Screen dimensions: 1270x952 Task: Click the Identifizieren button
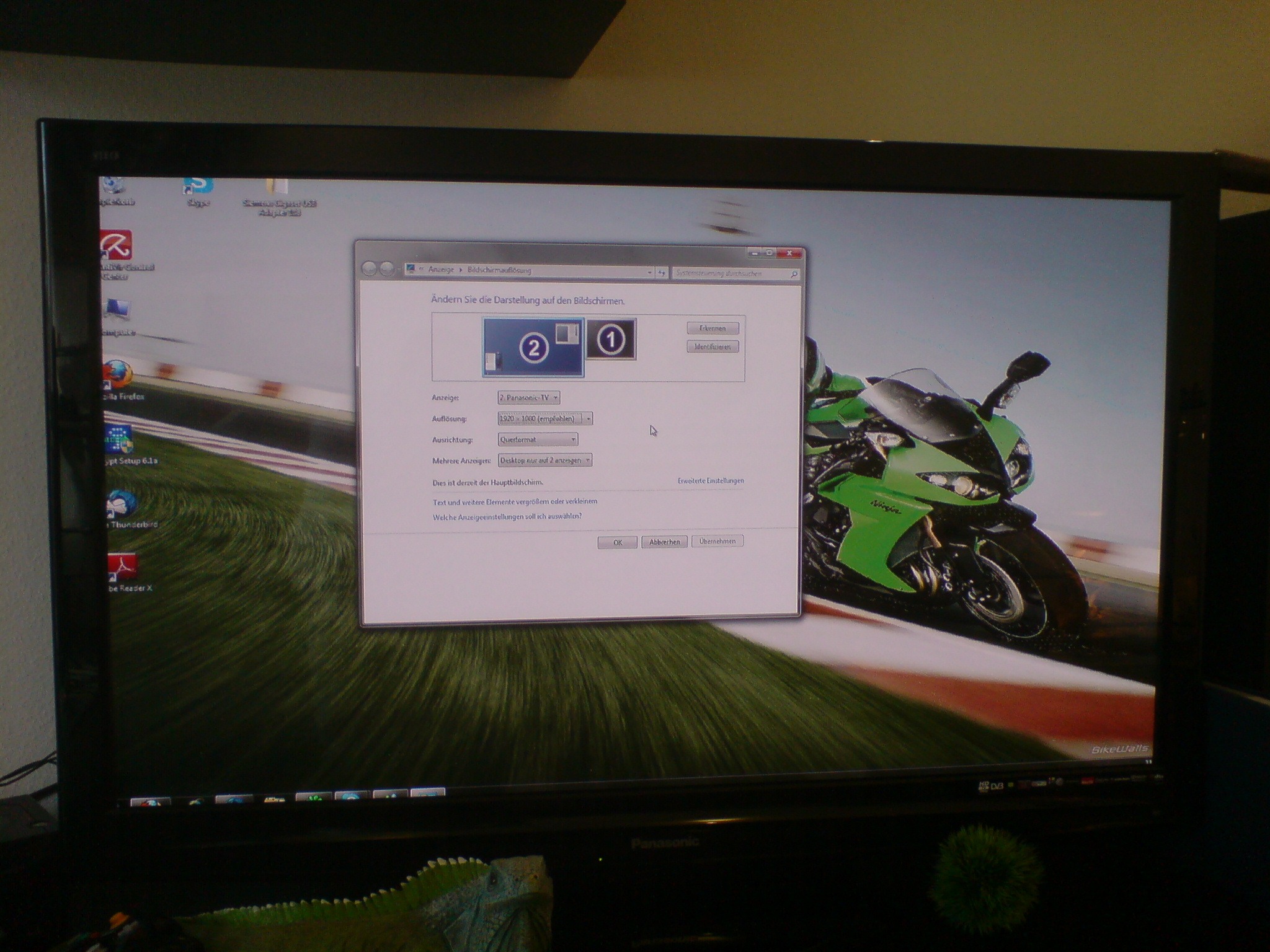(x=712, y=347)
